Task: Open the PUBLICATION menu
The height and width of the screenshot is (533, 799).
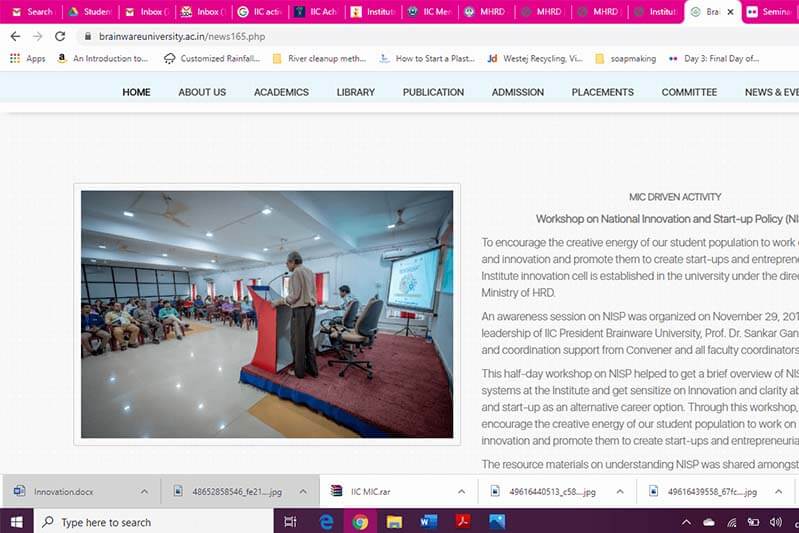Action: (433, 92)
